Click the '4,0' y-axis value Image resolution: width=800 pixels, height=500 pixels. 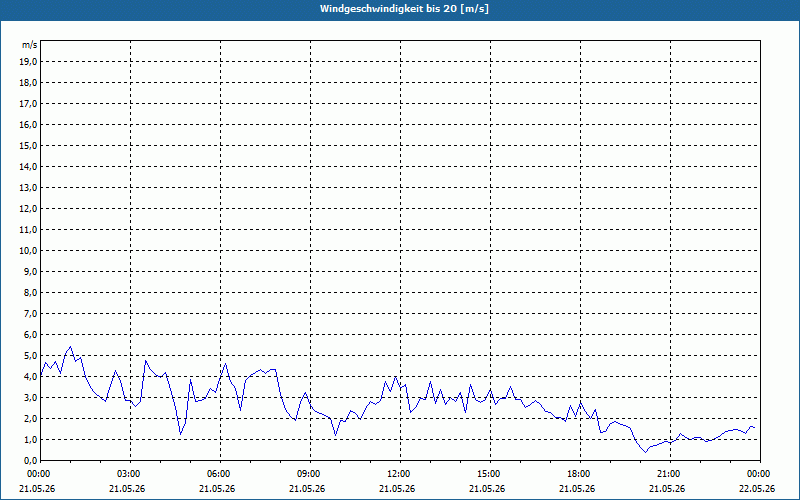(30, 377)
